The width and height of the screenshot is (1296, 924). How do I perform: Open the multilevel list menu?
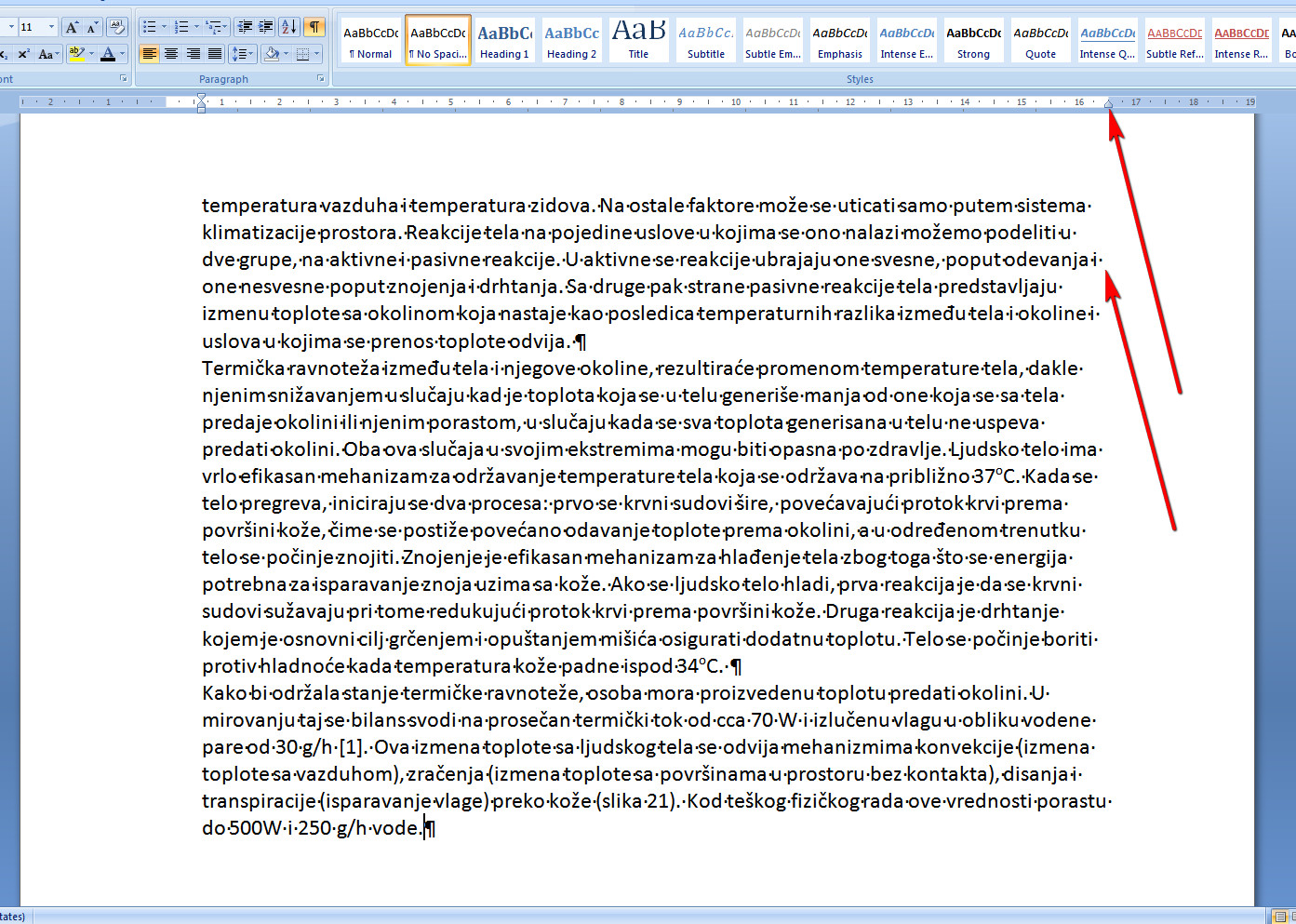pos(216,27)
